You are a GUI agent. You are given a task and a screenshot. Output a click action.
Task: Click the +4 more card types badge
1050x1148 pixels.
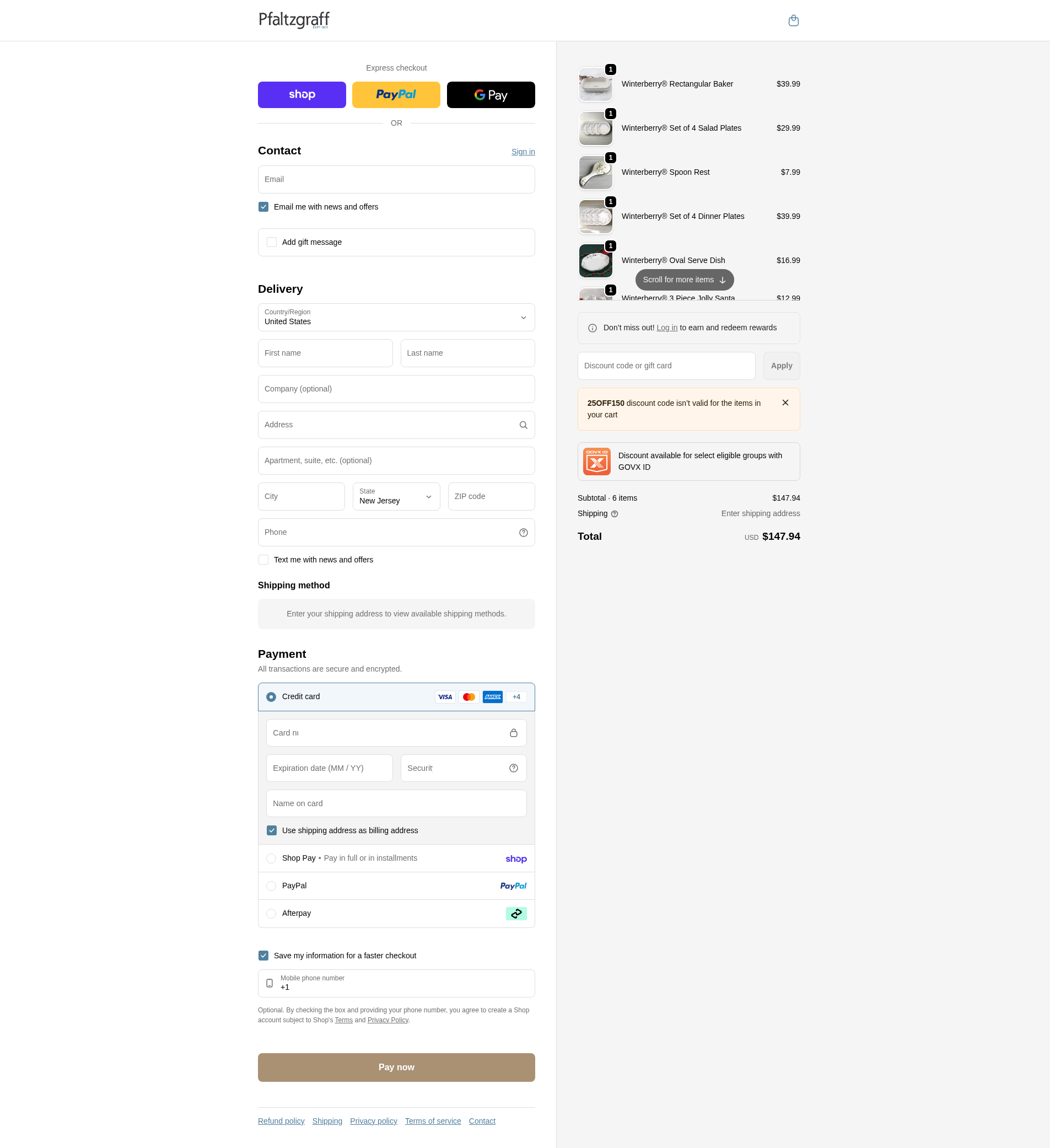[516, 697]
